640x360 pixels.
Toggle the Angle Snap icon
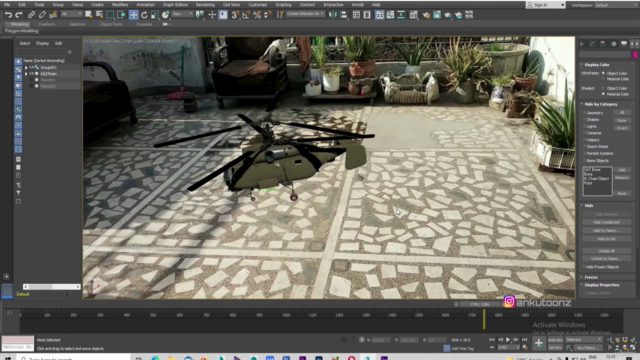click(x=246, y=15)
